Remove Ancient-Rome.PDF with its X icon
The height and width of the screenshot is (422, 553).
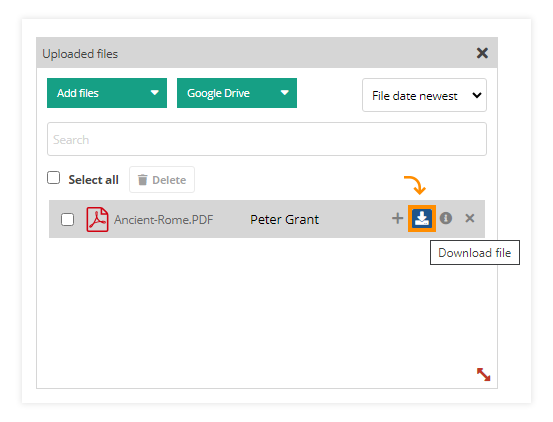pos(469,219)
